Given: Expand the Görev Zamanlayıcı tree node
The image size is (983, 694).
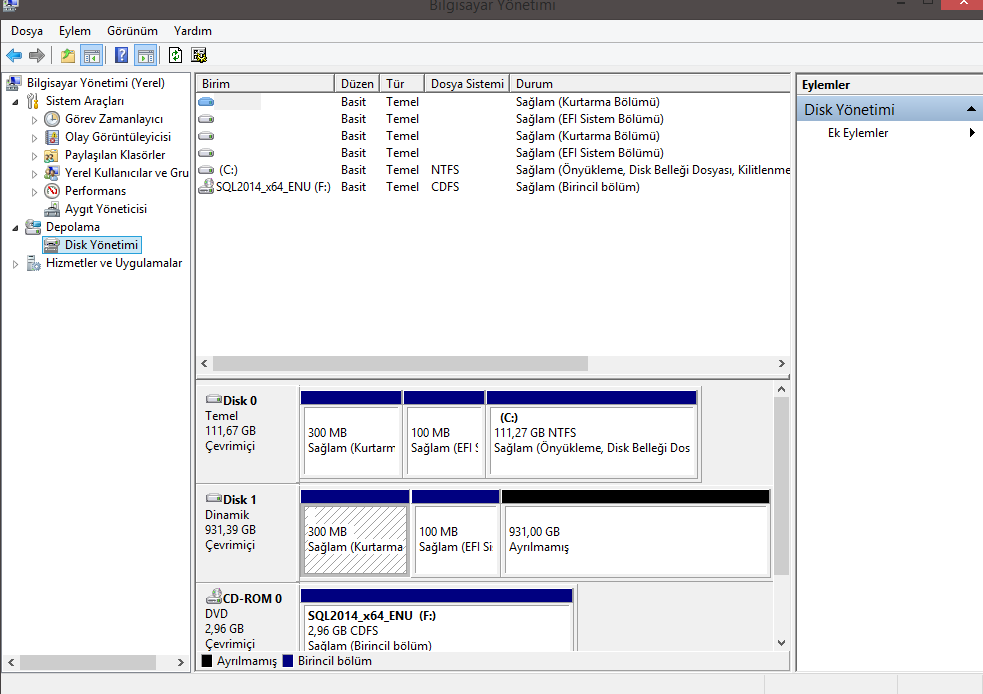Looking at the screenshot, I should (34, 120).
